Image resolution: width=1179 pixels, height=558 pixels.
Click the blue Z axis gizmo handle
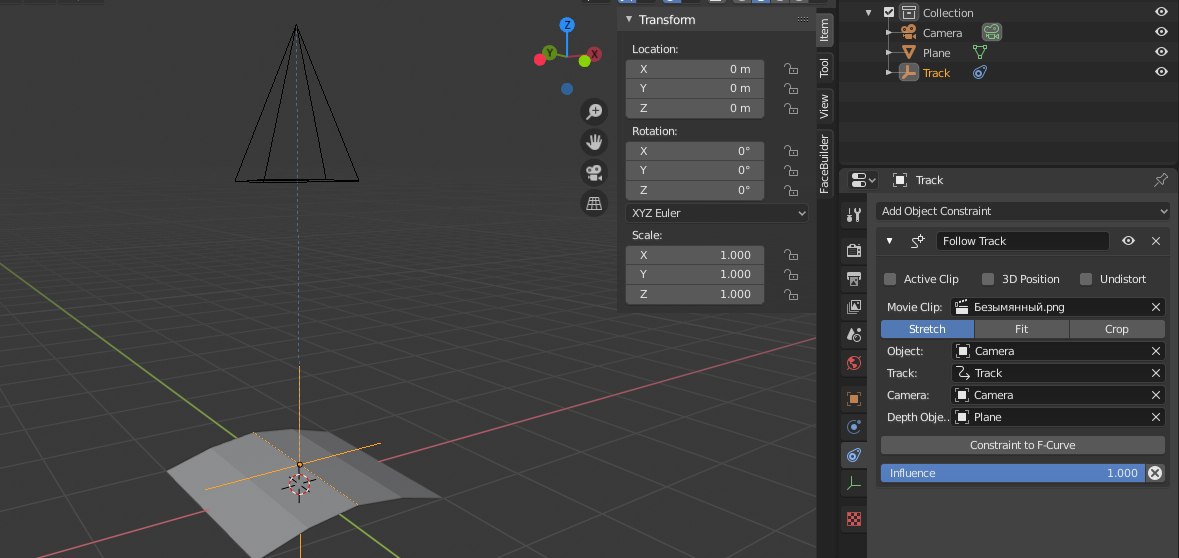[x=567, y=26]
